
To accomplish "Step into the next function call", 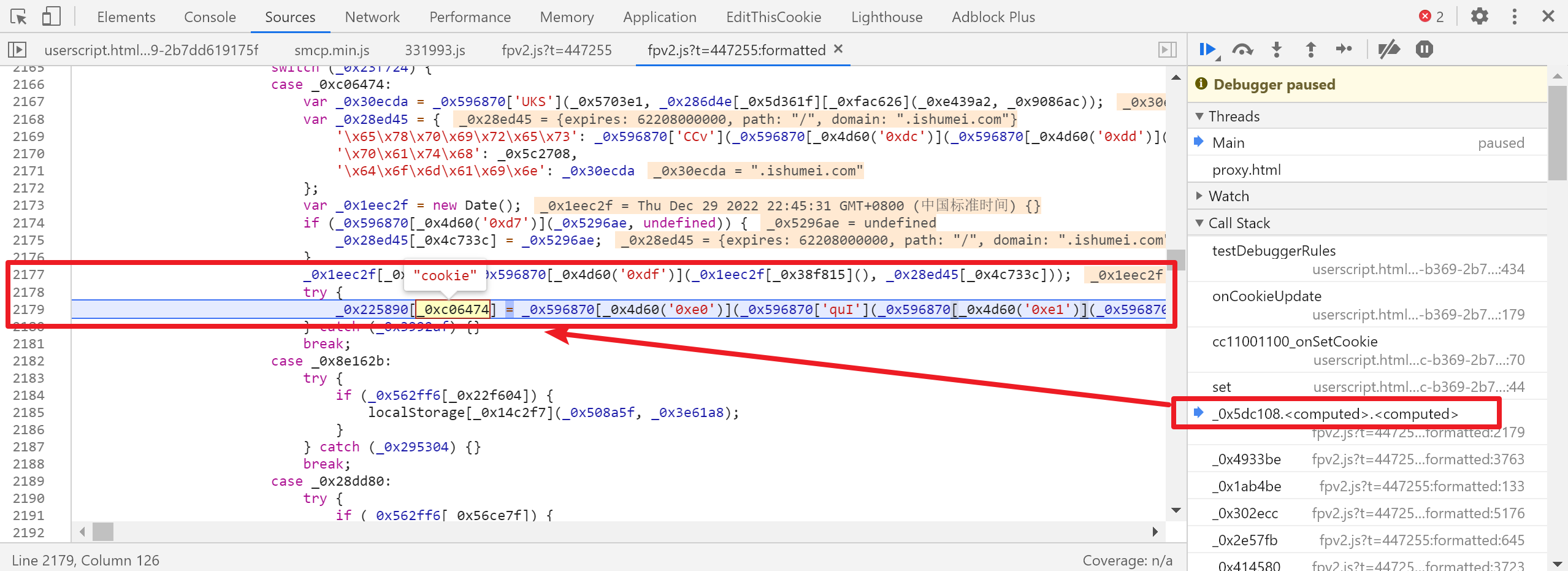I will pyautogui.click(x=1276, y=49).
